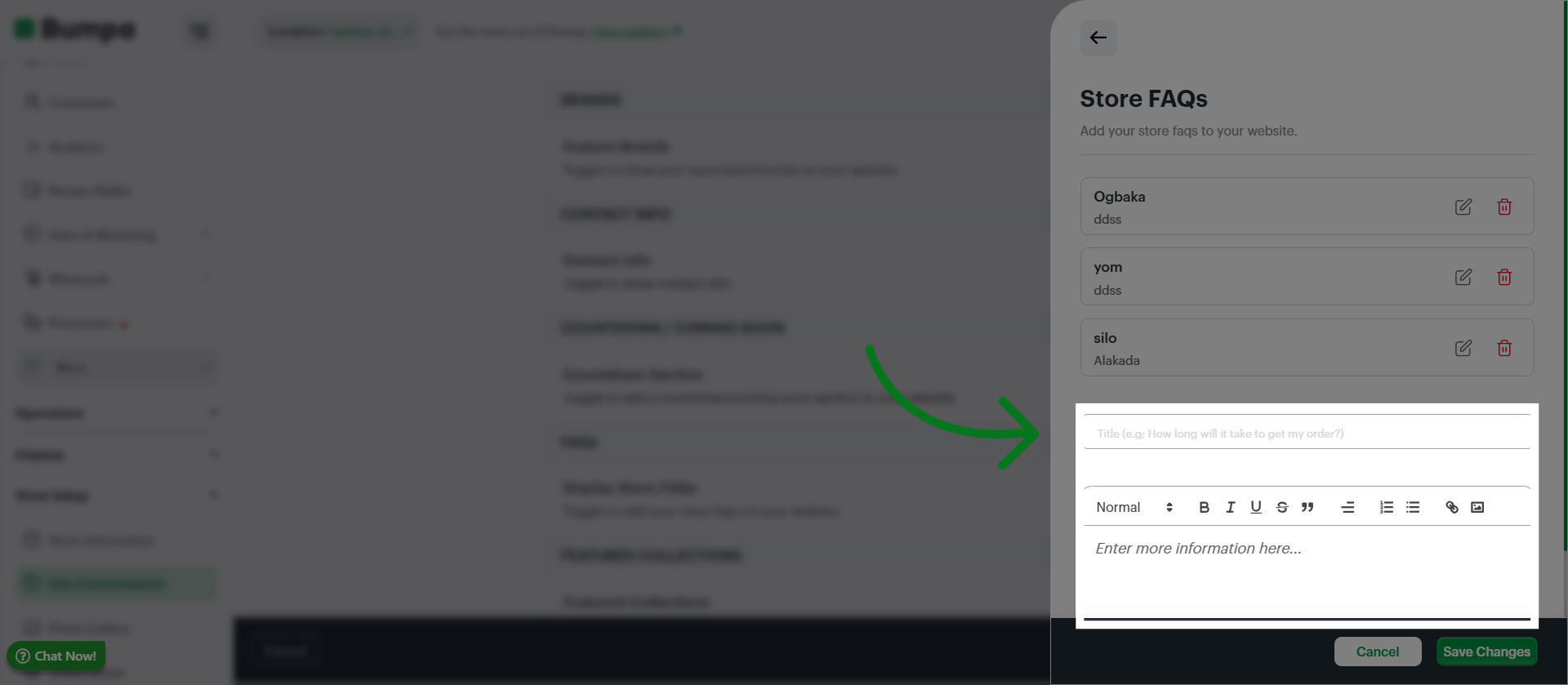The width and height of the screenshot is (1568, 685).
Task: Insert a blockquote
Action: coord(1307,507)
